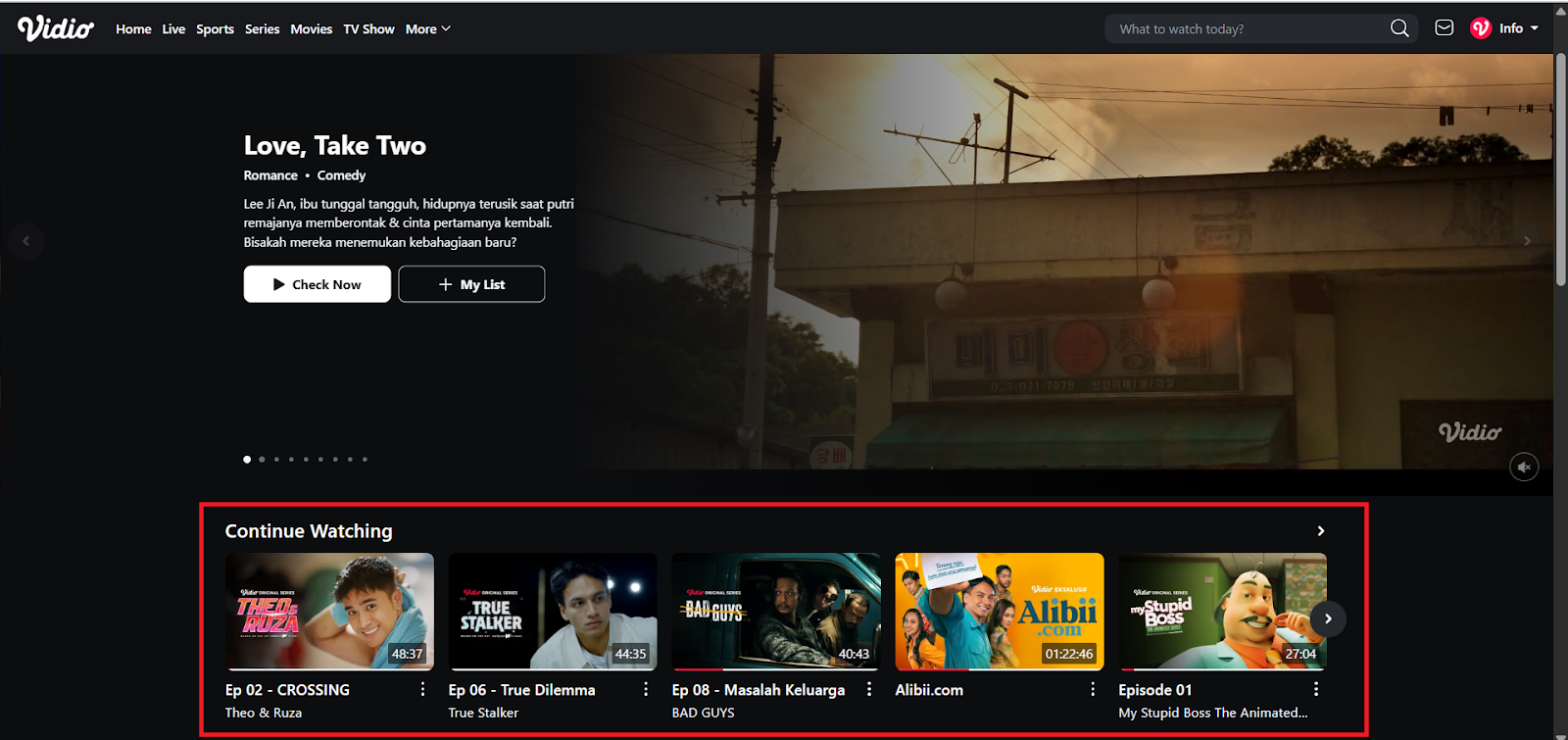This screenshot has height=740, width=1568.
Task: Toggle the banner mute speaker icon
Action: pos(1524,468)
